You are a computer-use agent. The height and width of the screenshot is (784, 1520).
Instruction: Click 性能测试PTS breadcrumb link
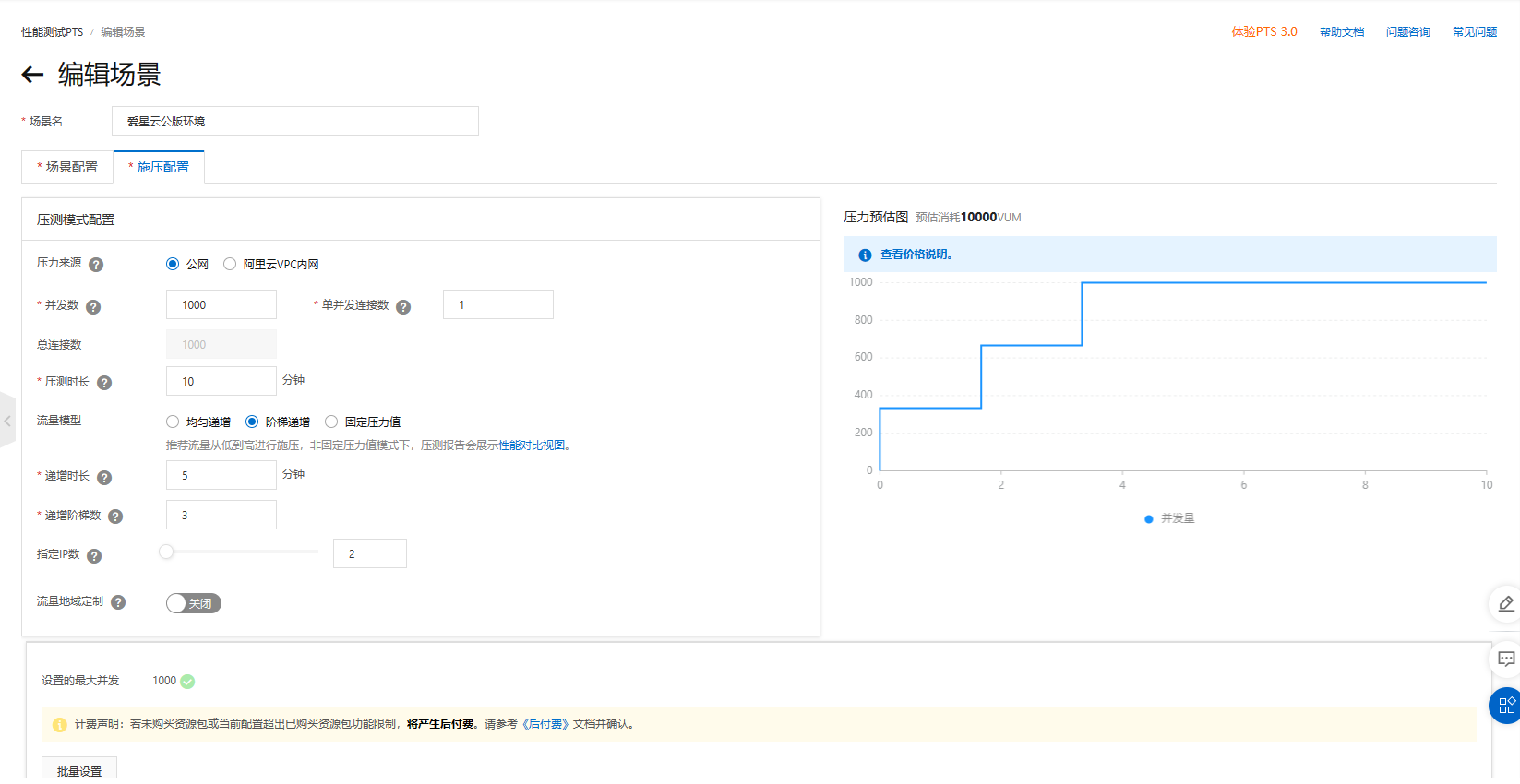point(53,32)
